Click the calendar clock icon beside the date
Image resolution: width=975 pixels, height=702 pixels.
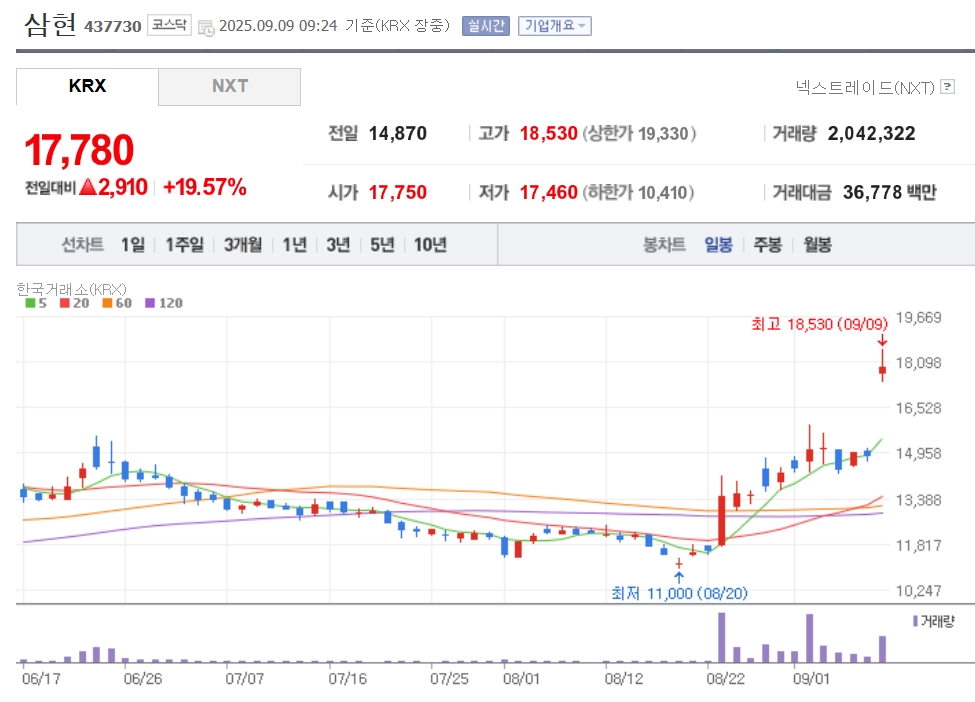tap(206, 27)
